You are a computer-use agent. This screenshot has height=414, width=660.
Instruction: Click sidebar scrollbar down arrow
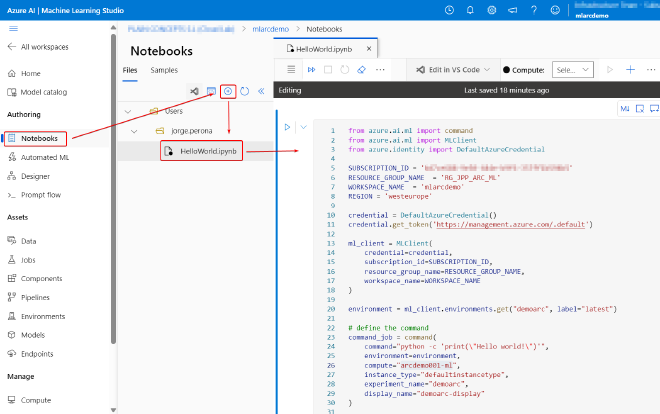pos(113,410)
